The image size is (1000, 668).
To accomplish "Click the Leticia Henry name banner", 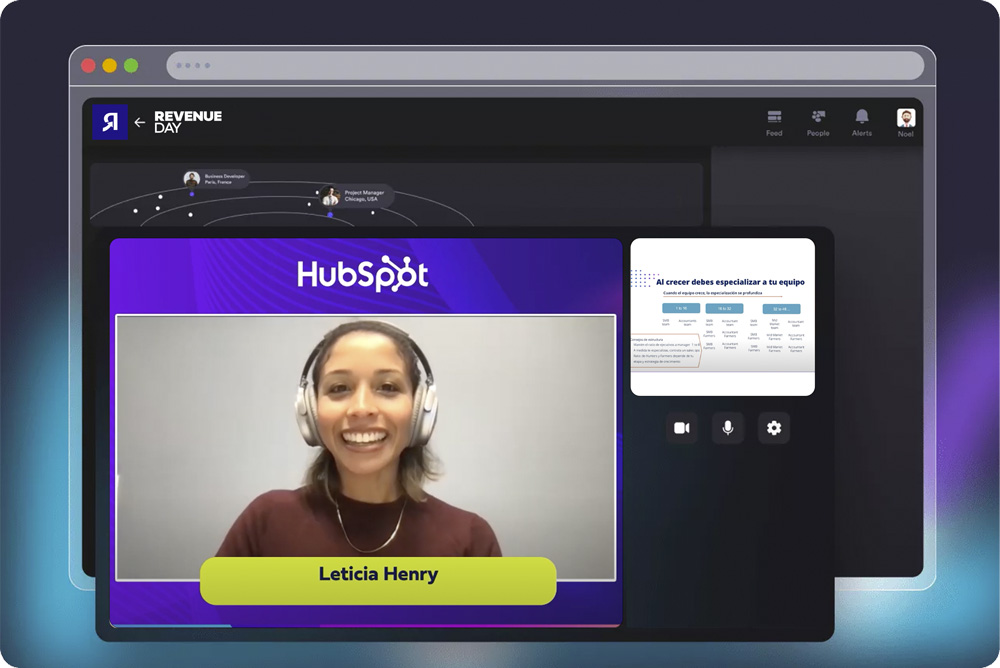I will click(x=378, y=581).
